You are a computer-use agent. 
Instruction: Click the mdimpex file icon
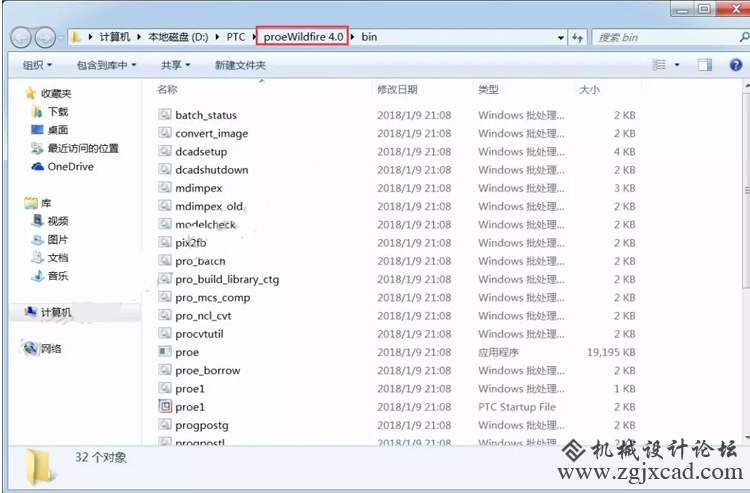tap(165, 187)
